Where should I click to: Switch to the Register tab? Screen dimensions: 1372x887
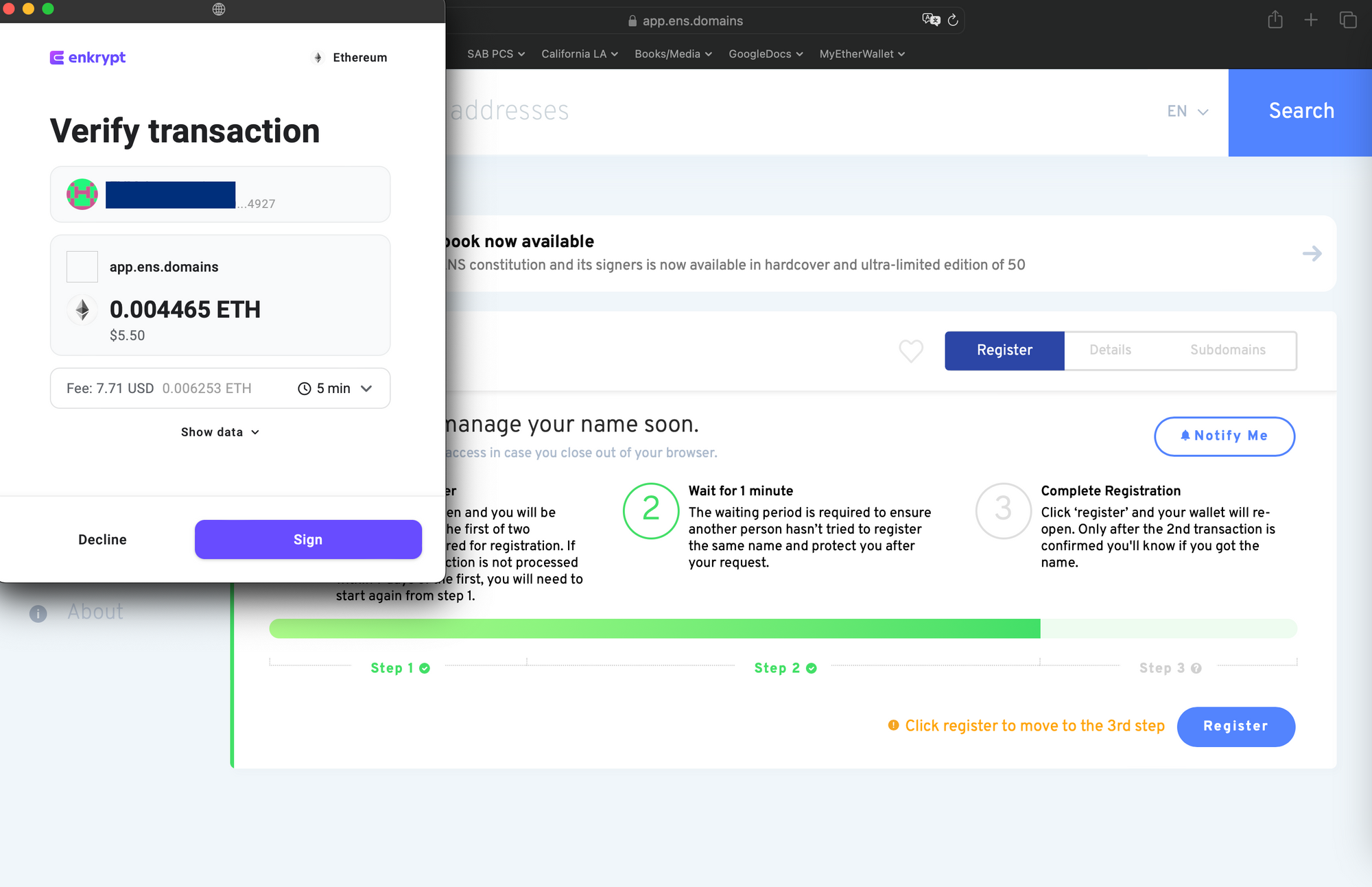(x=1004, y=350)
